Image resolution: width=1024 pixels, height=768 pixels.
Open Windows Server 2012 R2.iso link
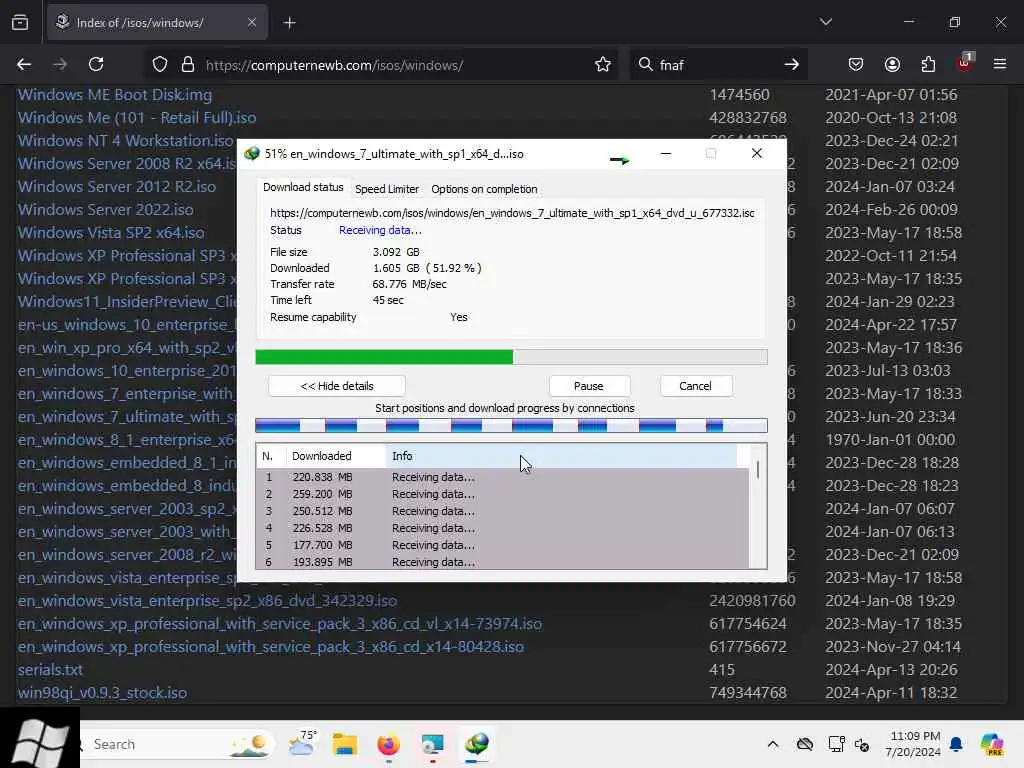[x=117, y=187]
